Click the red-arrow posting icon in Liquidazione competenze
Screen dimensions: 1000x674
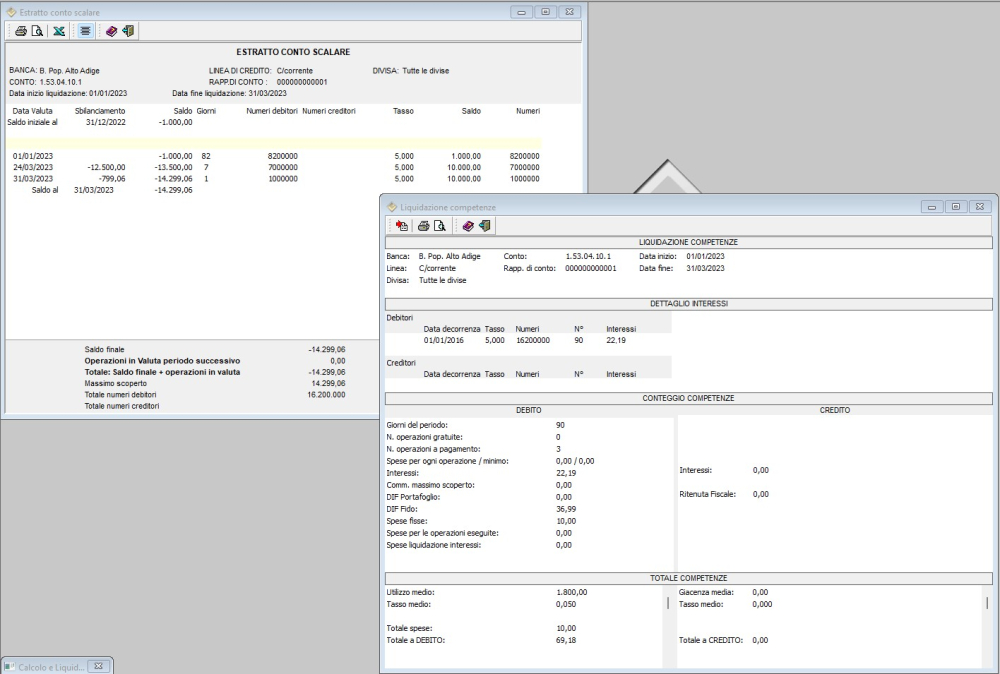pyautogui.click(x=401, y=225)
